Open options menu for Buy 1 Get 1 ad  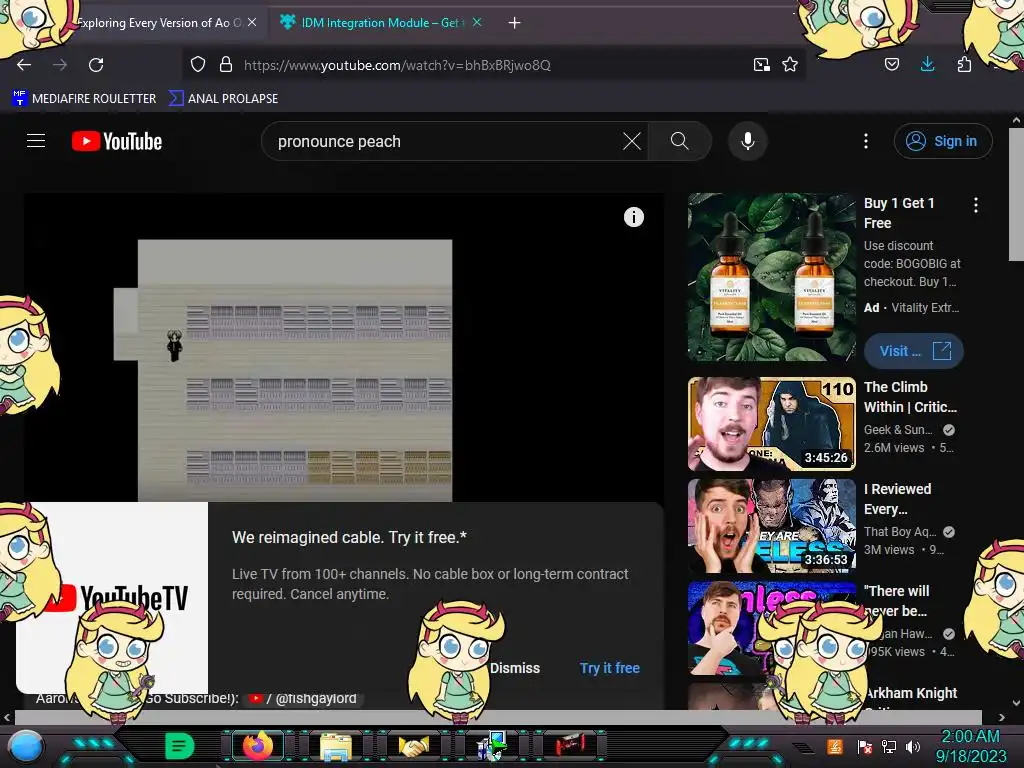click(976, 205)
